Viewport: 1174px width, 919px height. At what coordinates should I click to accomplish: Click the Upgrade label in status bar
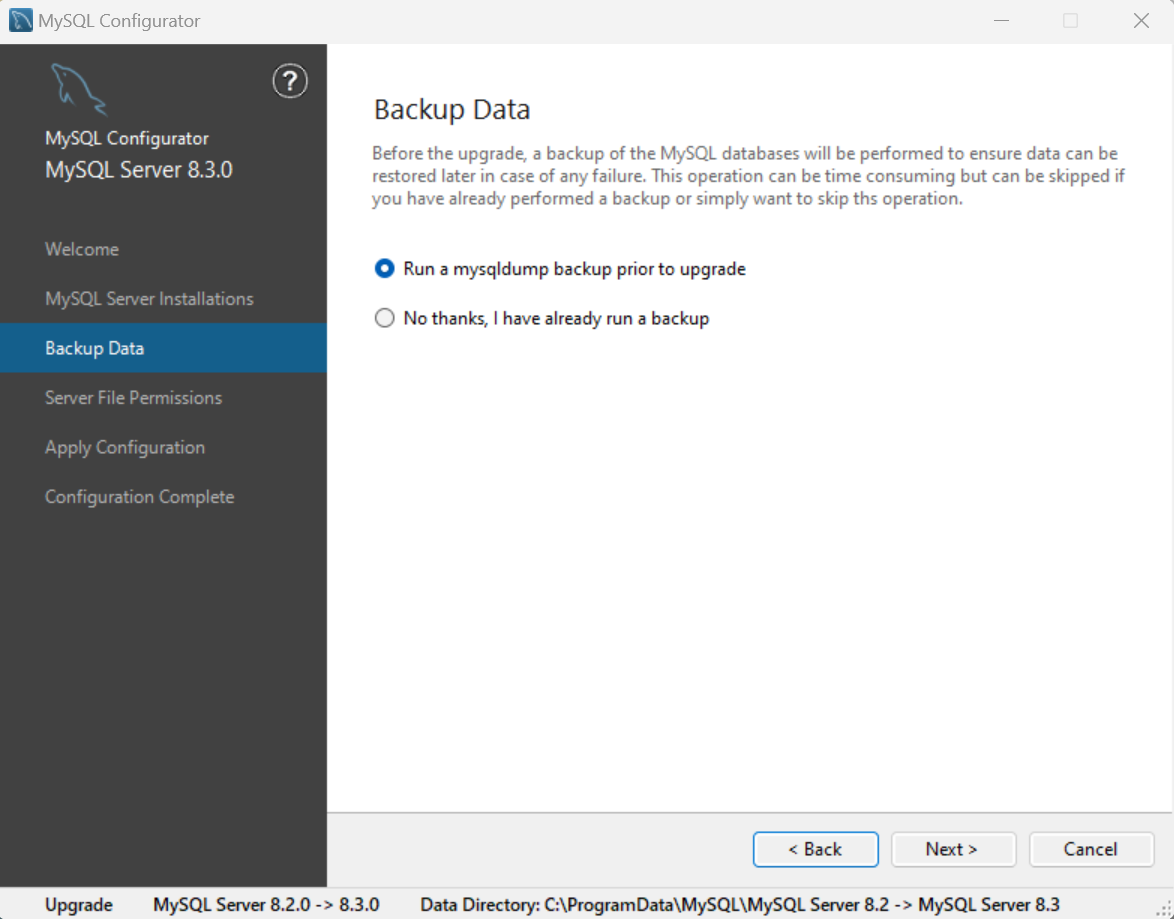tap(78, 904)
